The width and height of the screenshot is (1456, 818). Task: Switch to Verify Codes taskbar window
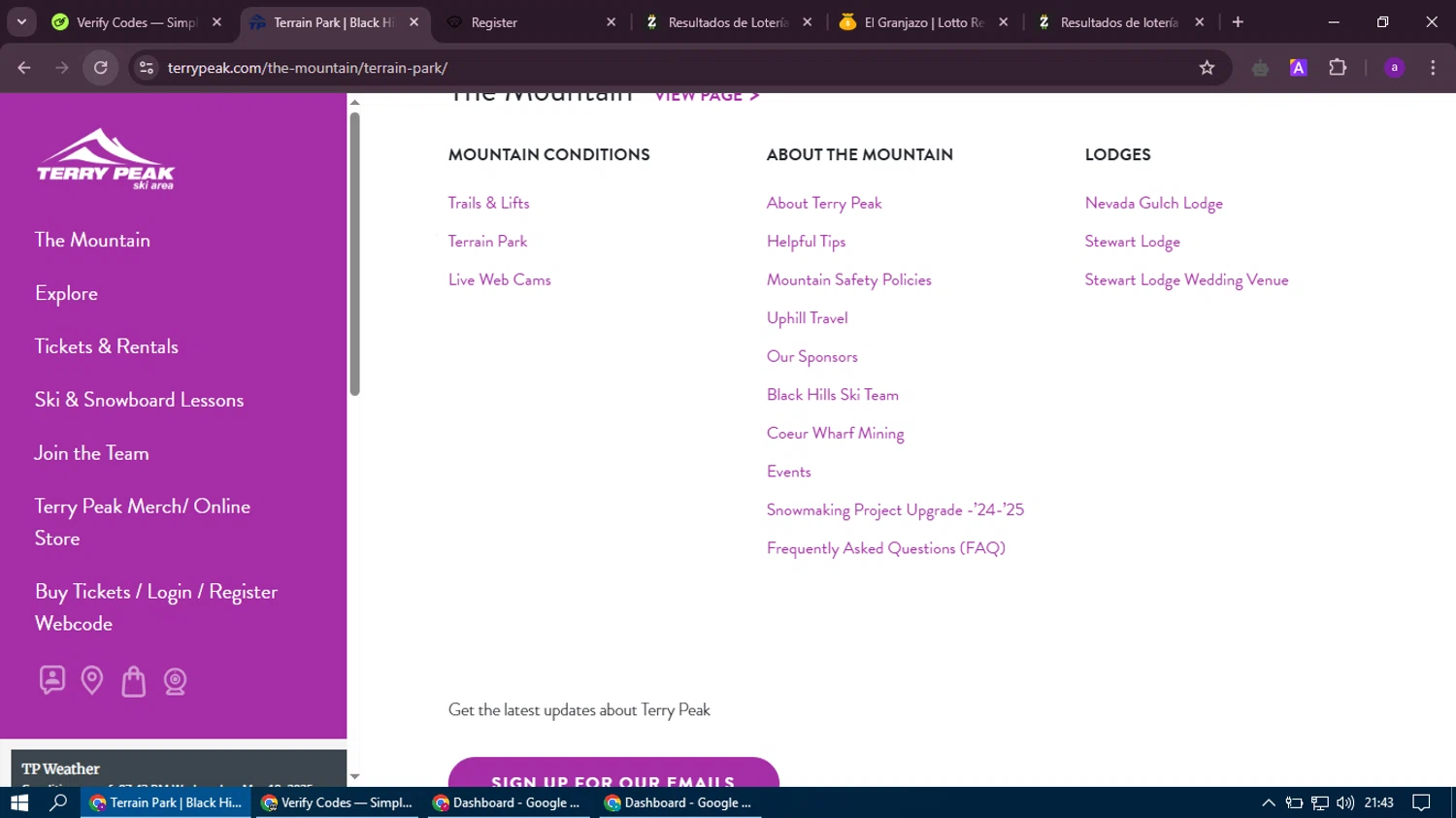pyautogui.click(x=337, y=802)
